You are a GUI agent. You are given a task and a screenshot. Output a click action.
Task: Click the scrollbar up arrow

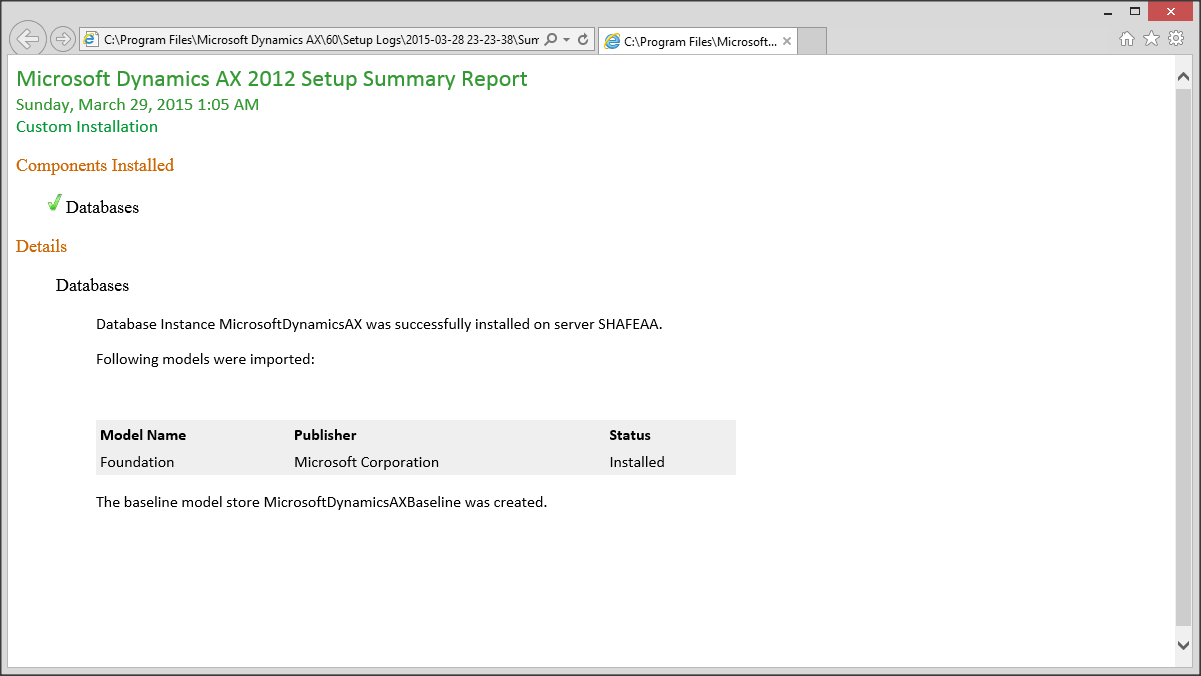coord(1184,76)
